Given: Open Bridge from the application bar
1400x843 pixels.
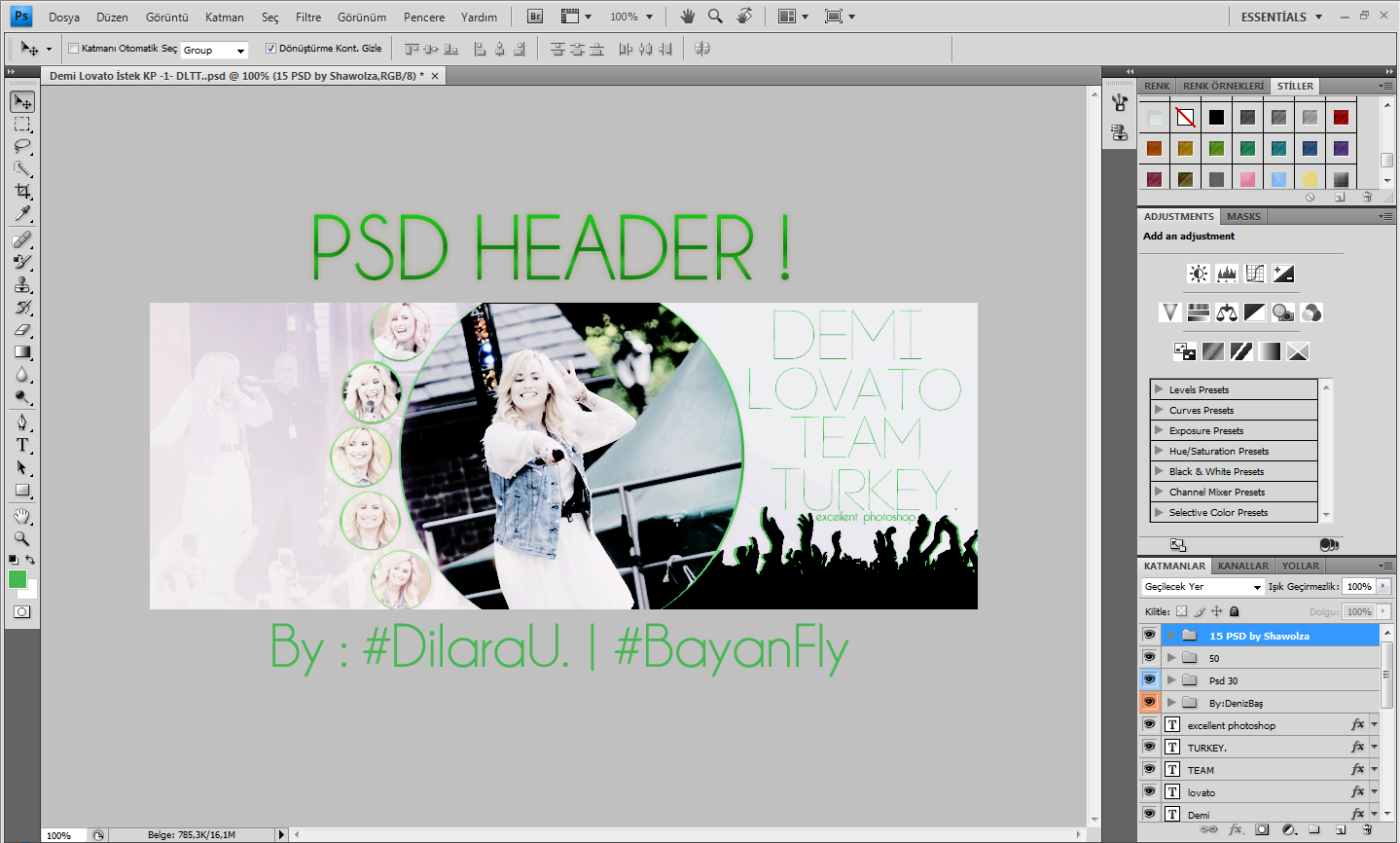Looking at the screenshot, I should point(533,16).
